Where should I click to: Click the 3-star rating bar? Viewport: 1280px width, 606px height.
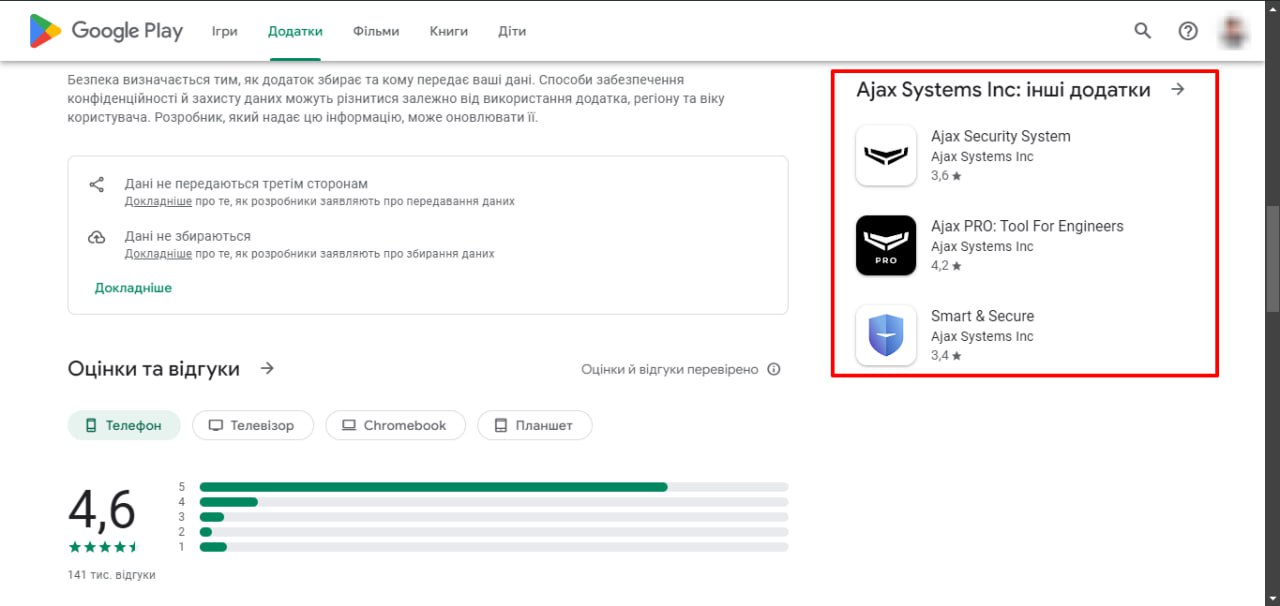tap(494, 517)
